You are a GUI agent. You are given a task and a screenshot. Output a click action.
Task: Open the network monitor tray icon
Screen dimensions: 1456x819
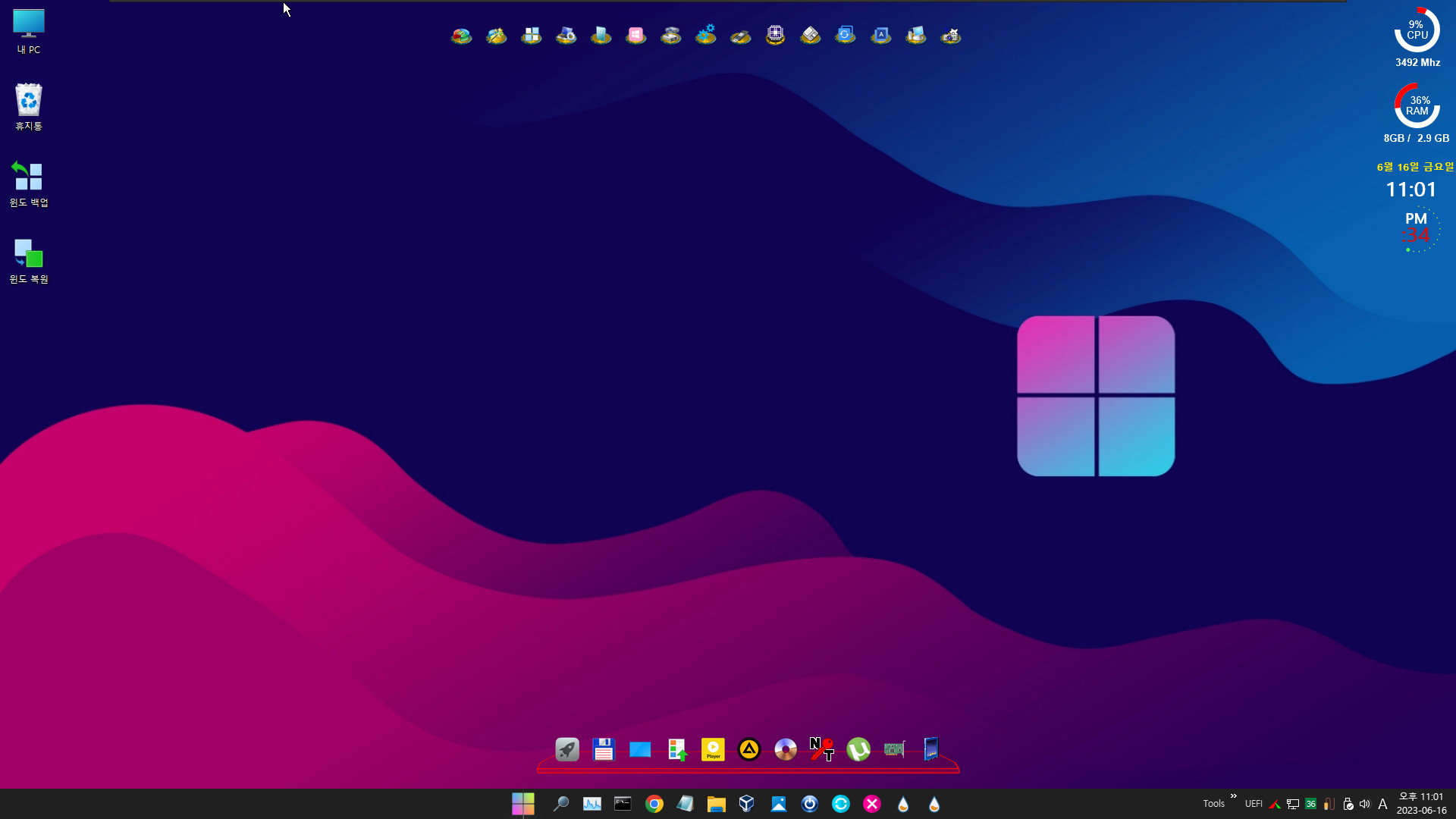pyautogui.click(x=1293, y=804)
